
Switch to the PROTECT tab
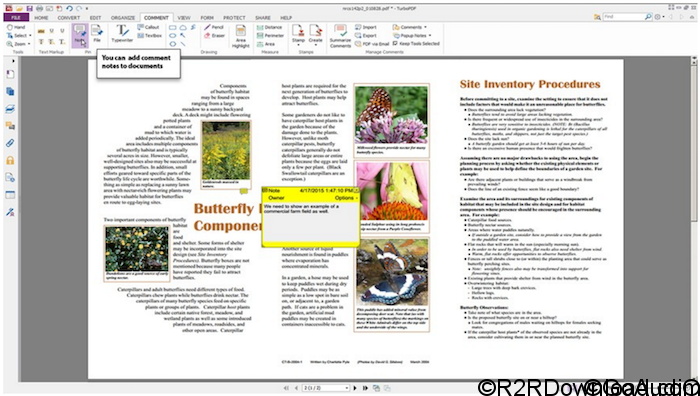click(x=234, y=18)
